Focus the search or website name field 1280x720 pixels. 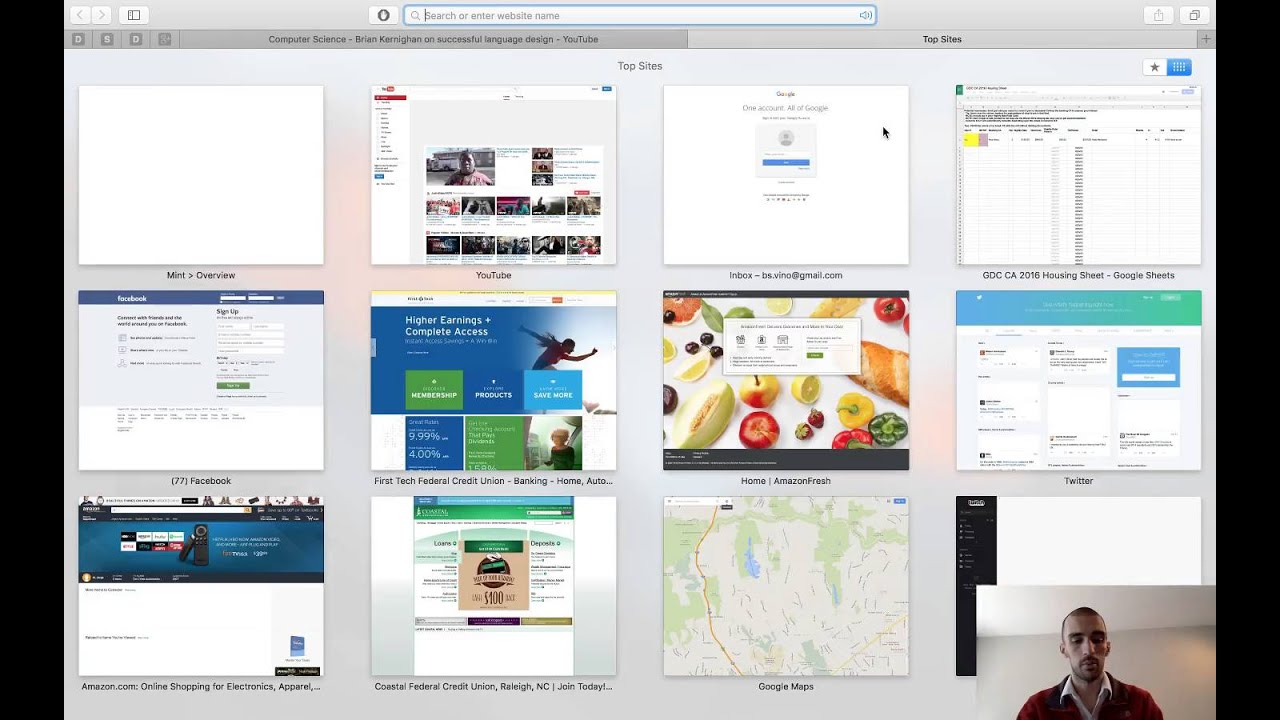click(640, 15)
